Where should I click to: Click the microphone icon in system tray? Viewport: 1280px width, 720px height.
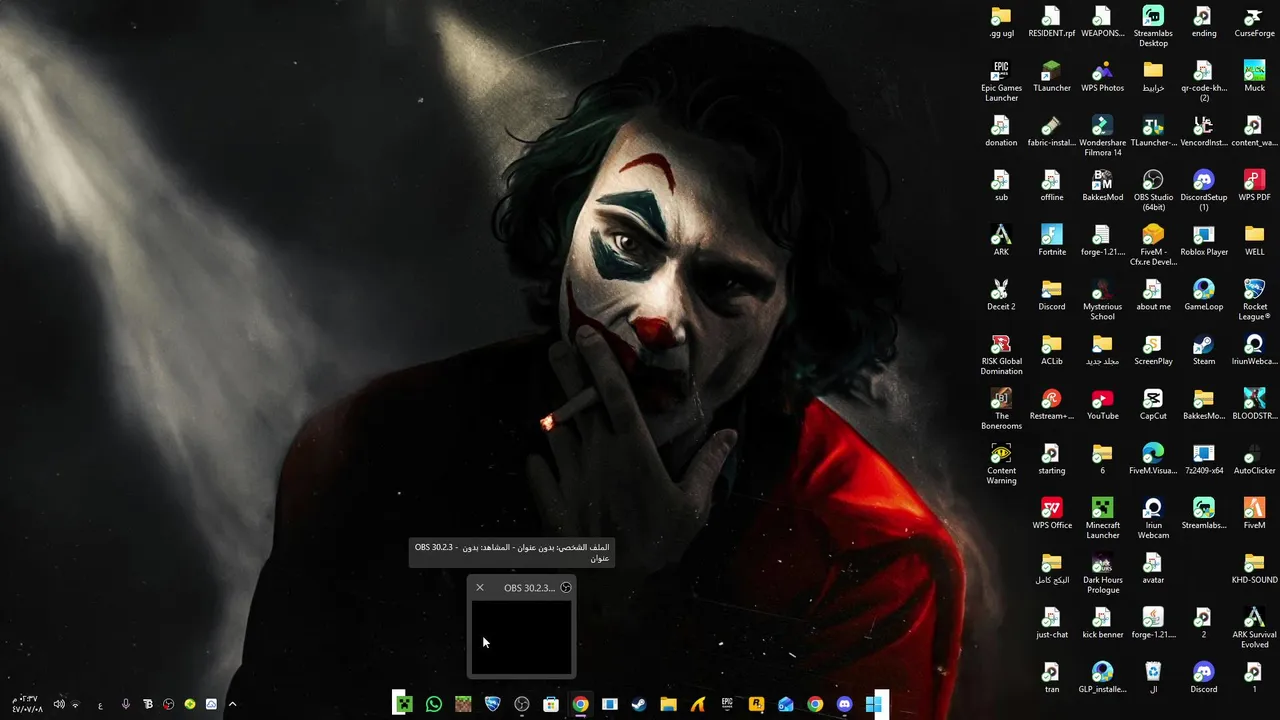click(x=126, y=704)
